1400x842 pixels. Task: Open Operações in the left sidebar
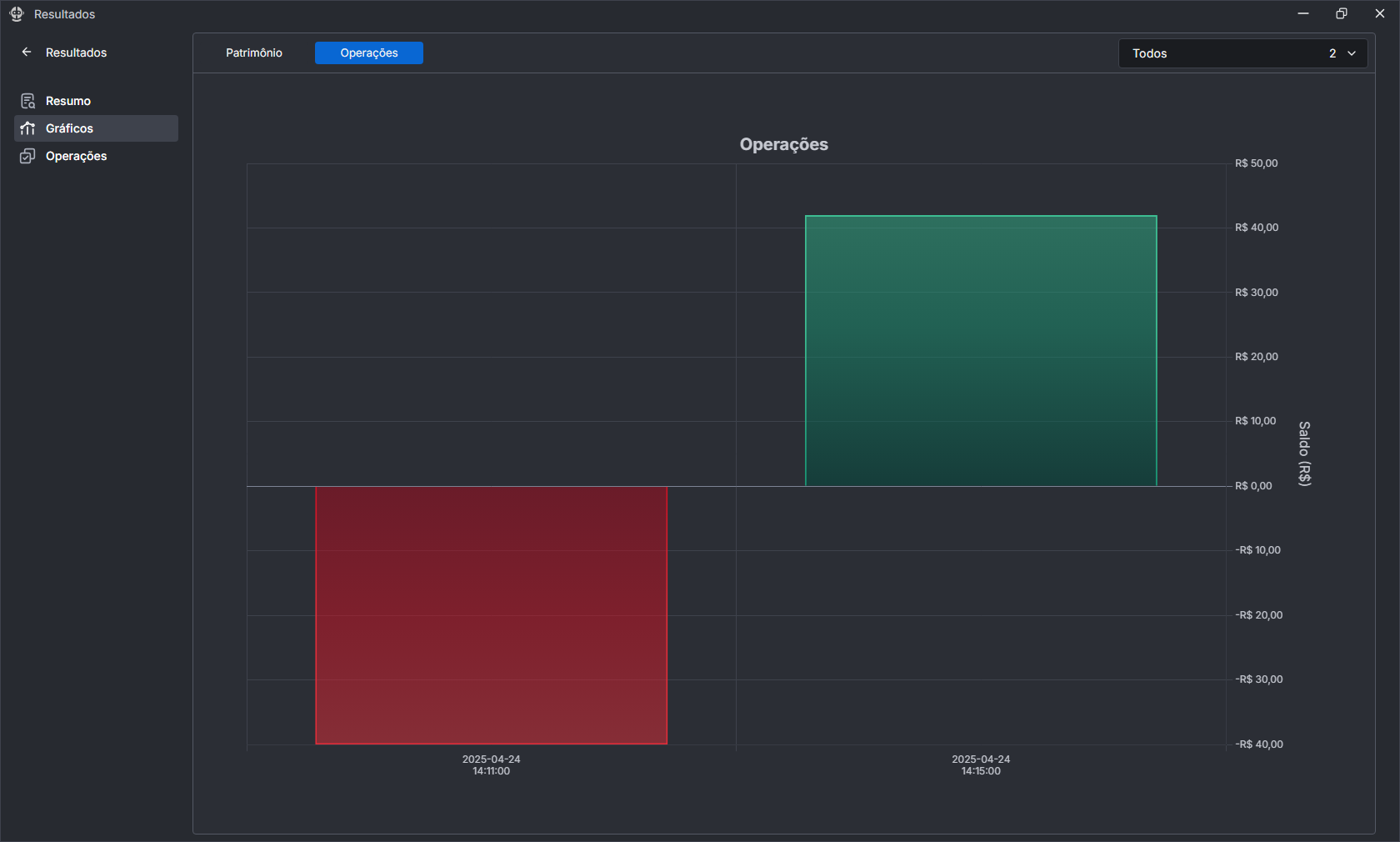(76, 156)
